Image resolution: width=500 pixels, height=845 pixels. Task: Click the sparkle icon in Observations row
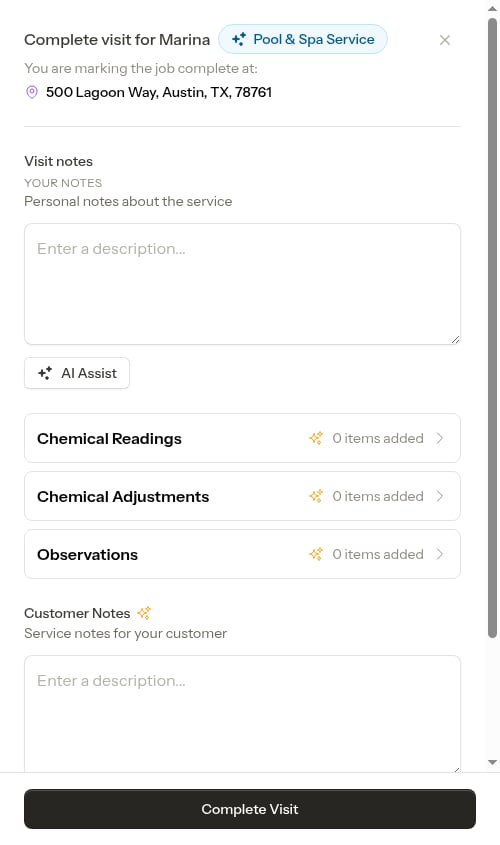(x=316, y=554)
